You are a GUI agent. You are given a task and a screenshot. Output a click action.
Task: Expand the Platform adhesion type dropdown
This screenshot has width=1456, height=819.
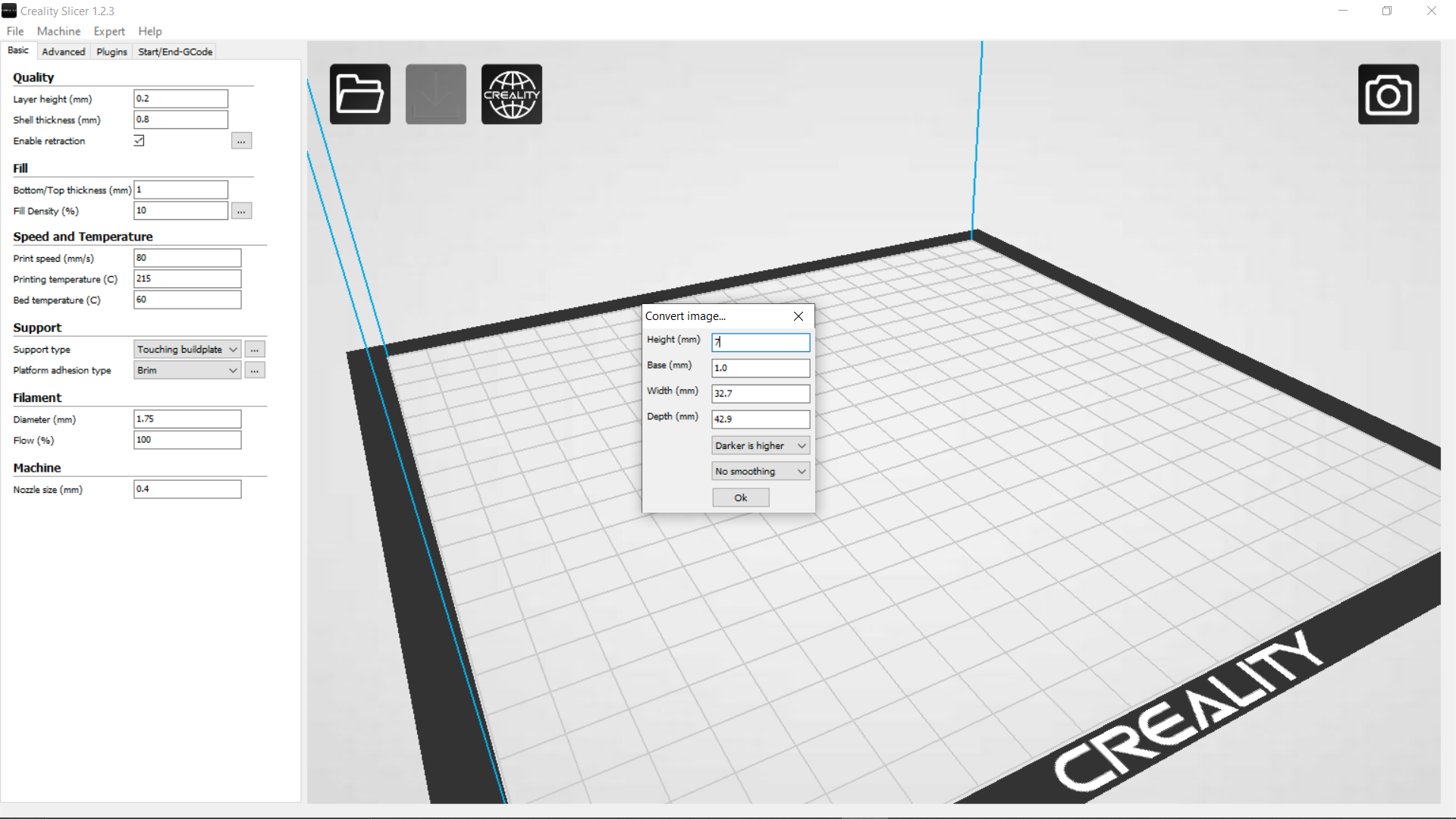(232, 370)
